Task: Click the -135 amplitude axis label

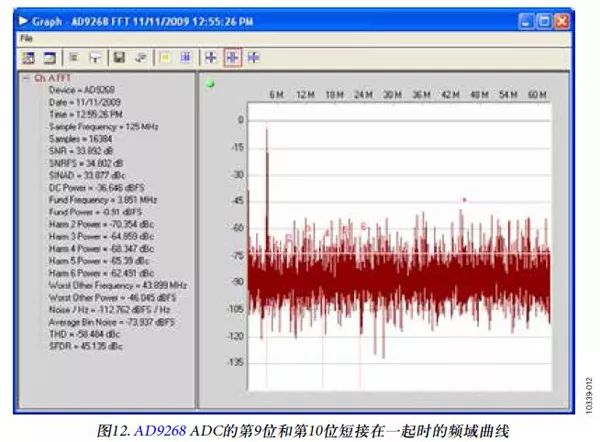Action: tap(235, 362)
